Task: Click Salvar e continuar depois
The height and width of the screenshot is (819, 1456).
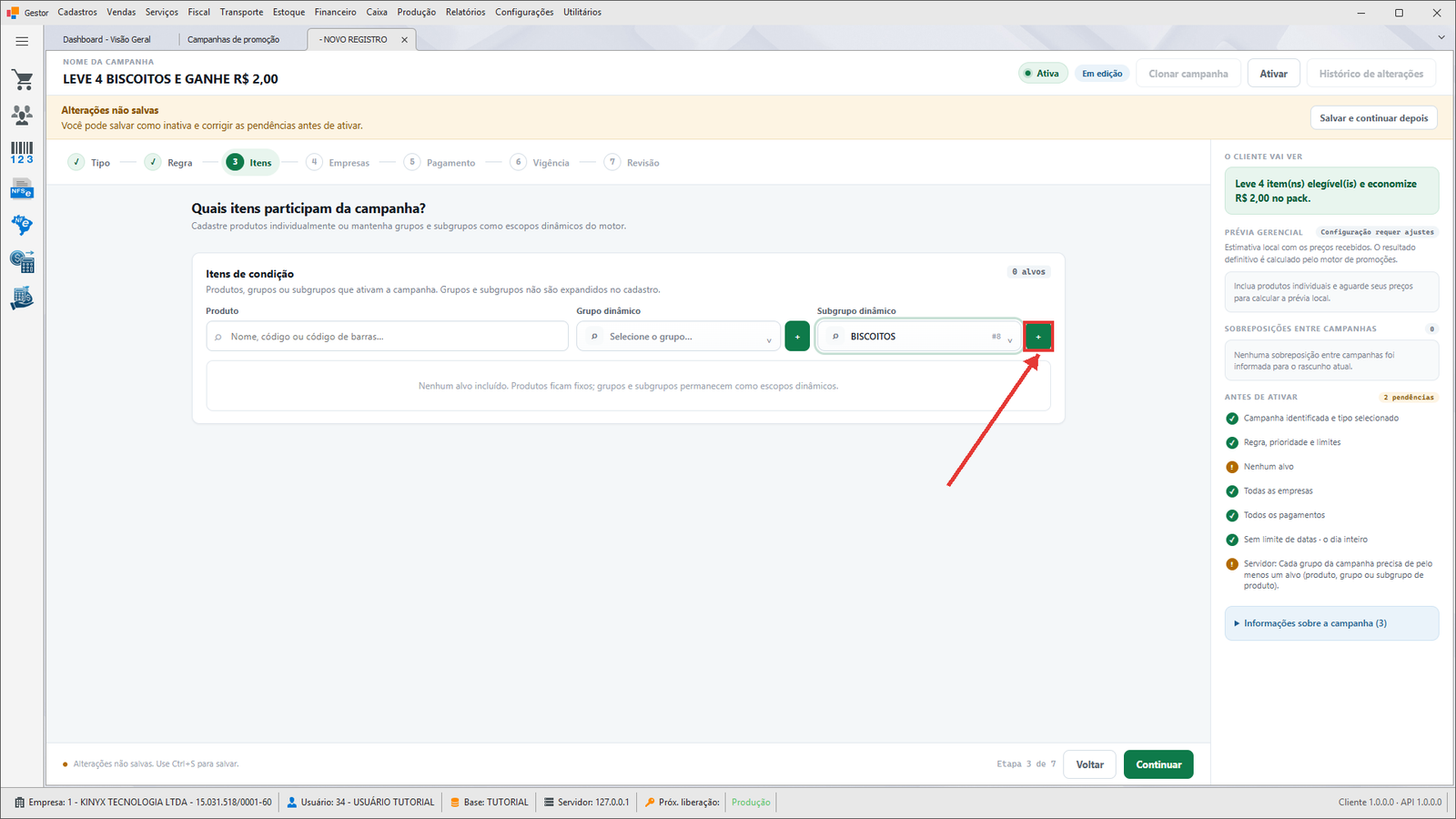Action: click(x=1374, y=118)
